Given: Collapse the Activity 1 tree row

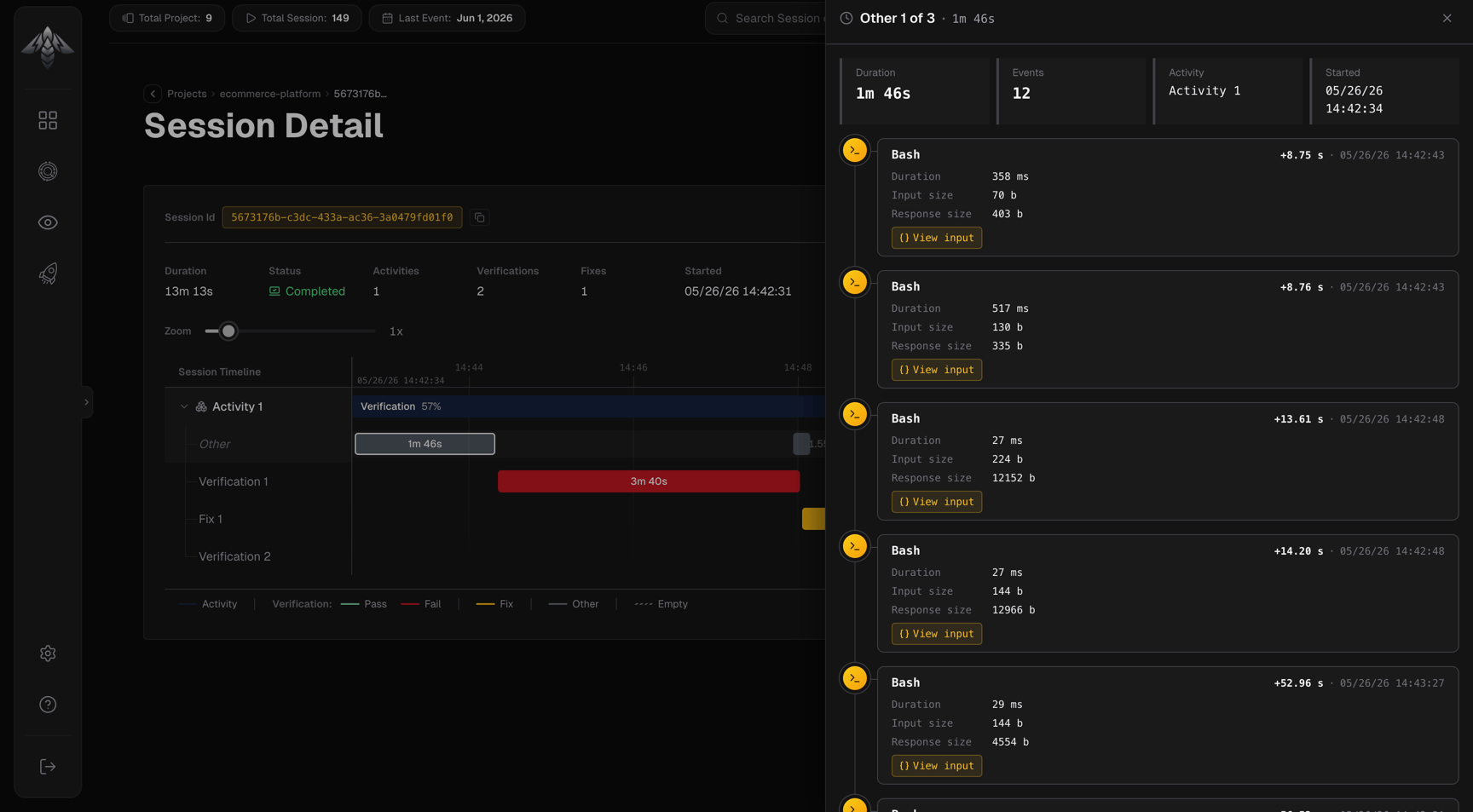Looking at the screenshot, I should point(184,406).
